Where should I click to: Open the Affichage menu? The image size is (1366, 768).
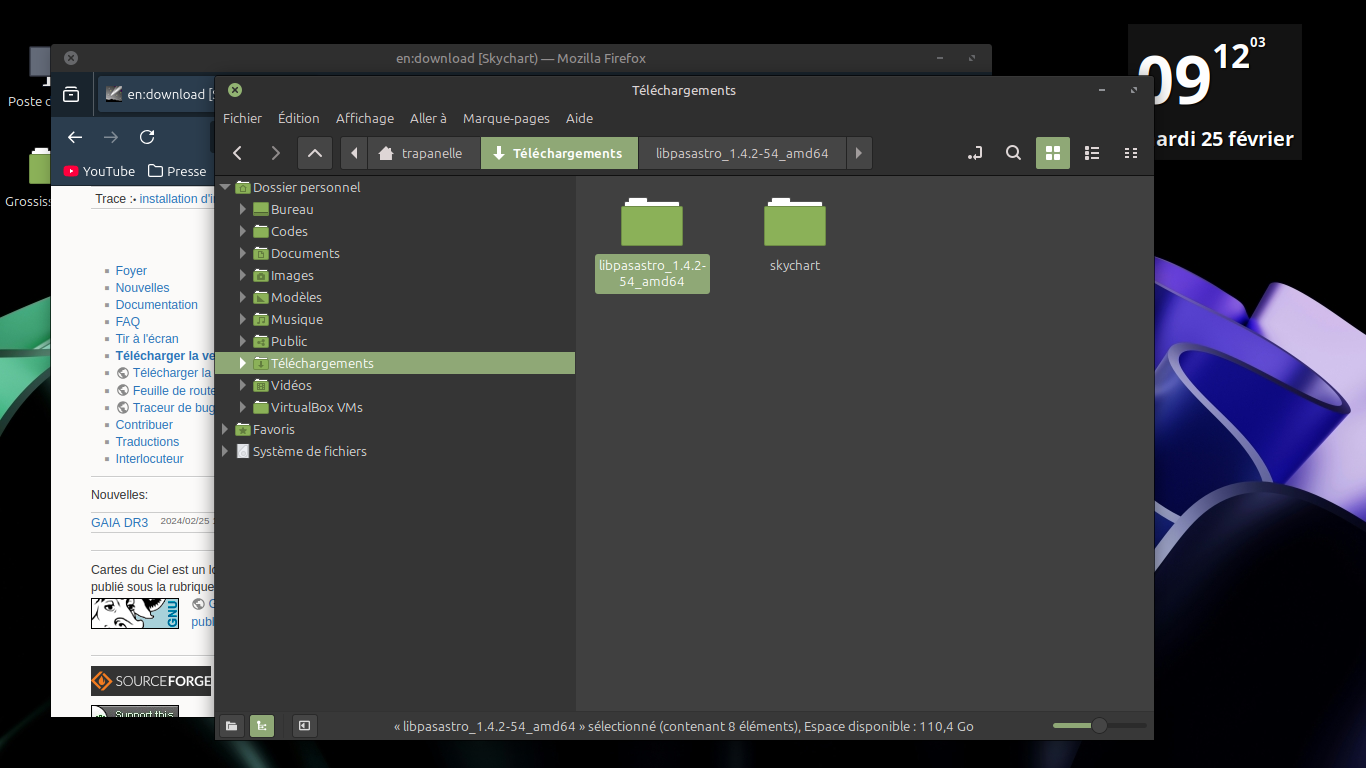(364, 118)
